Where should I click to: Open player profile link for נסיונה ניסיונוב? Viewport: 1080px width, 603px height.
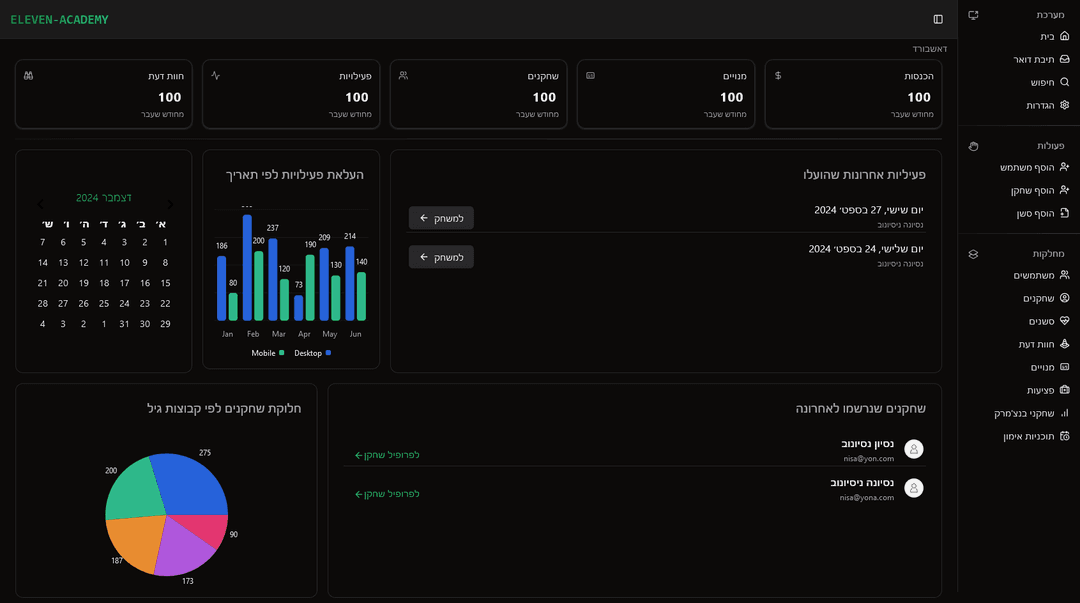[387, 494]
